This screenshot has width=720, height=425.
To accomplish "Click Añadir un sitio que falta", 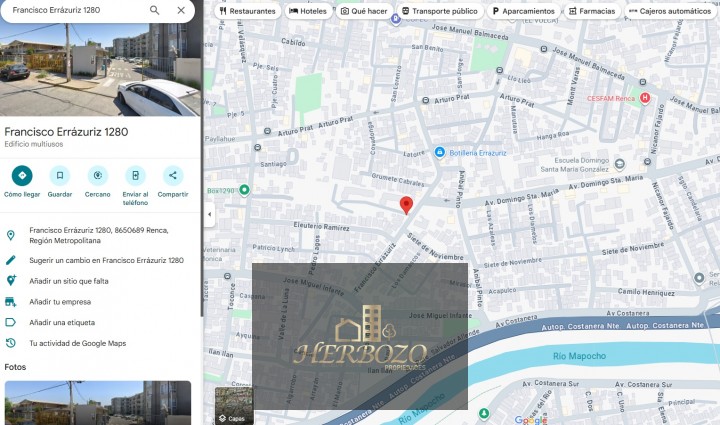I will (x=69, y=281).
